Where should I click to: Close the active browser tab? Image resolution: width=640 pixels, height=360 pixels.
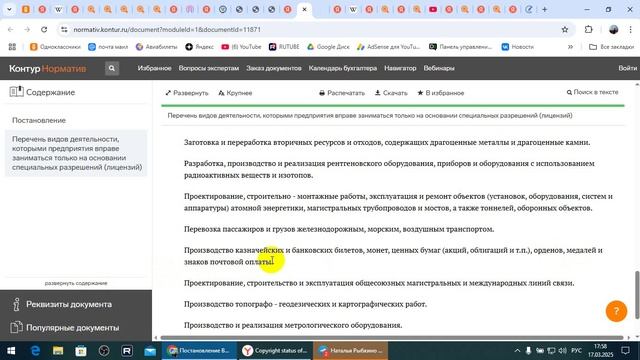coord(304,9)
